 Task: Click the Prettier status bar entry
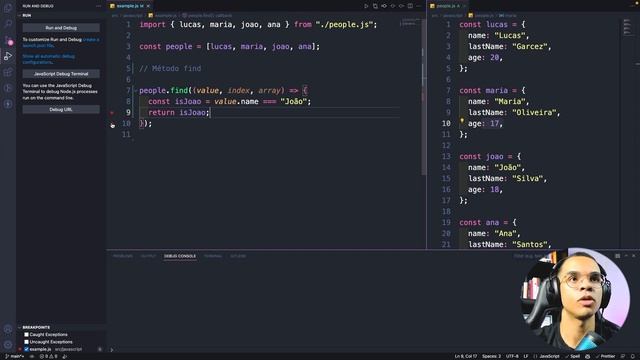[x=605, y=356]
